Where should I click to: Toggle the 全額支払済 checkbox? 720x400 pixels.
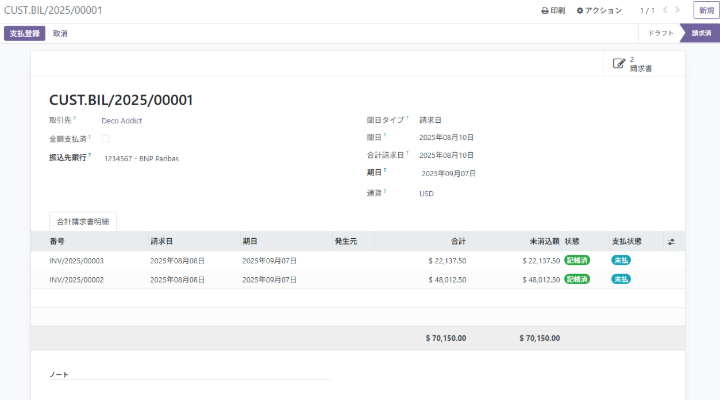pyautogui.click(x=105, y=138)
